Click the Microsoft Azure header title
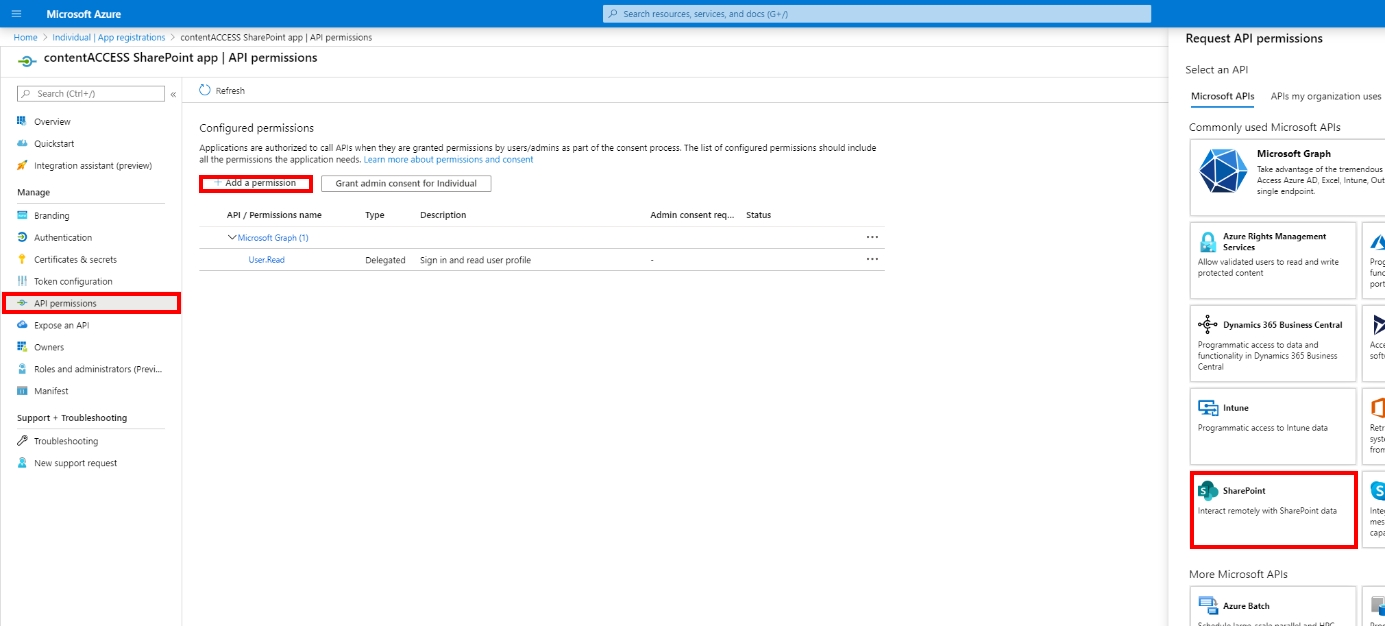Screen dimensions: 1385x626 (x=85, y=14)
